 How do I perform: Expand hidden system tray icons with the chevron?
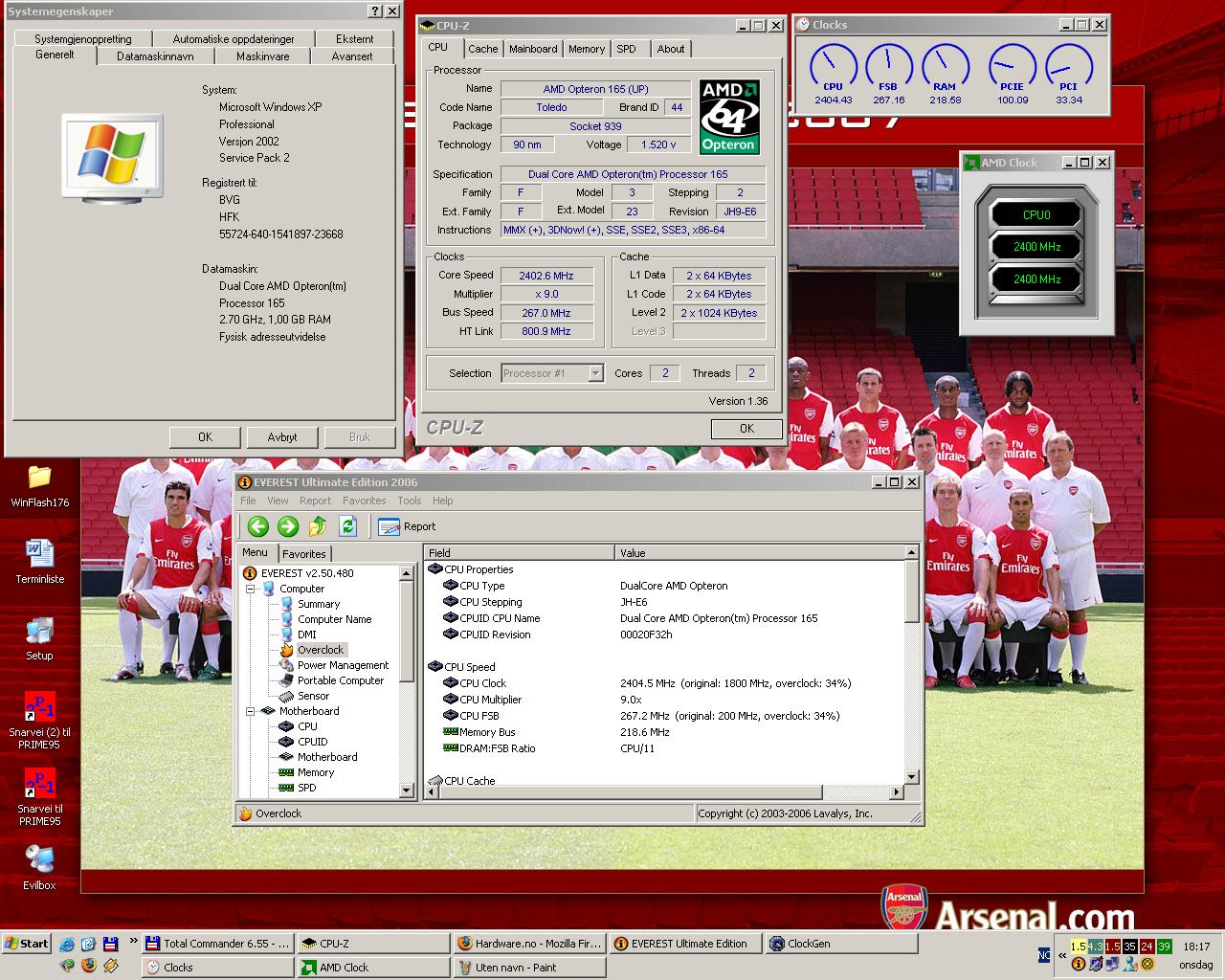pyautogui.click(x=1062, y=955)
